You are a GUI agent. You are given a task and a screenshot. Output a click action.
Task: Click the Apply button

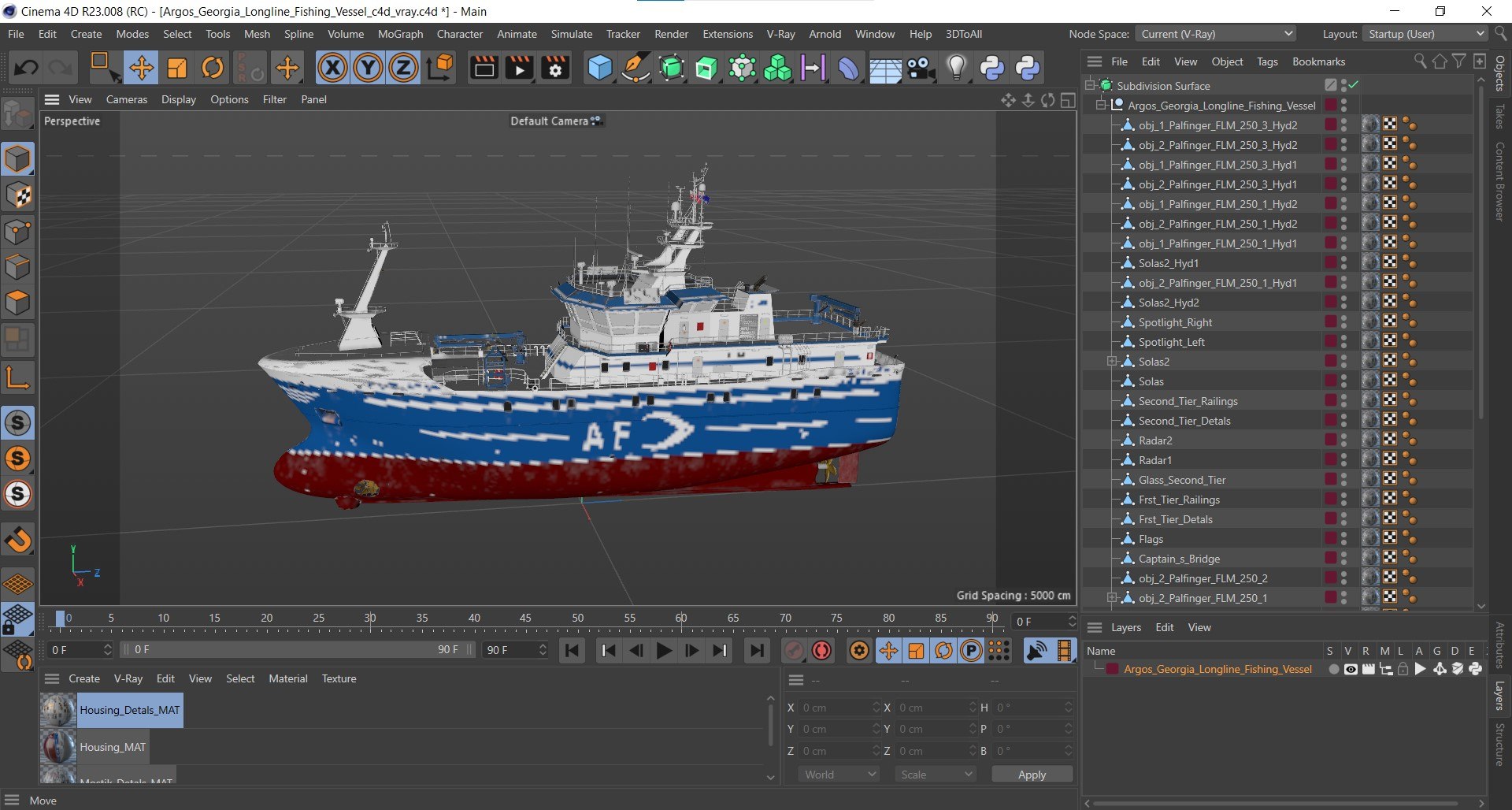click(x=1032, y=775)
